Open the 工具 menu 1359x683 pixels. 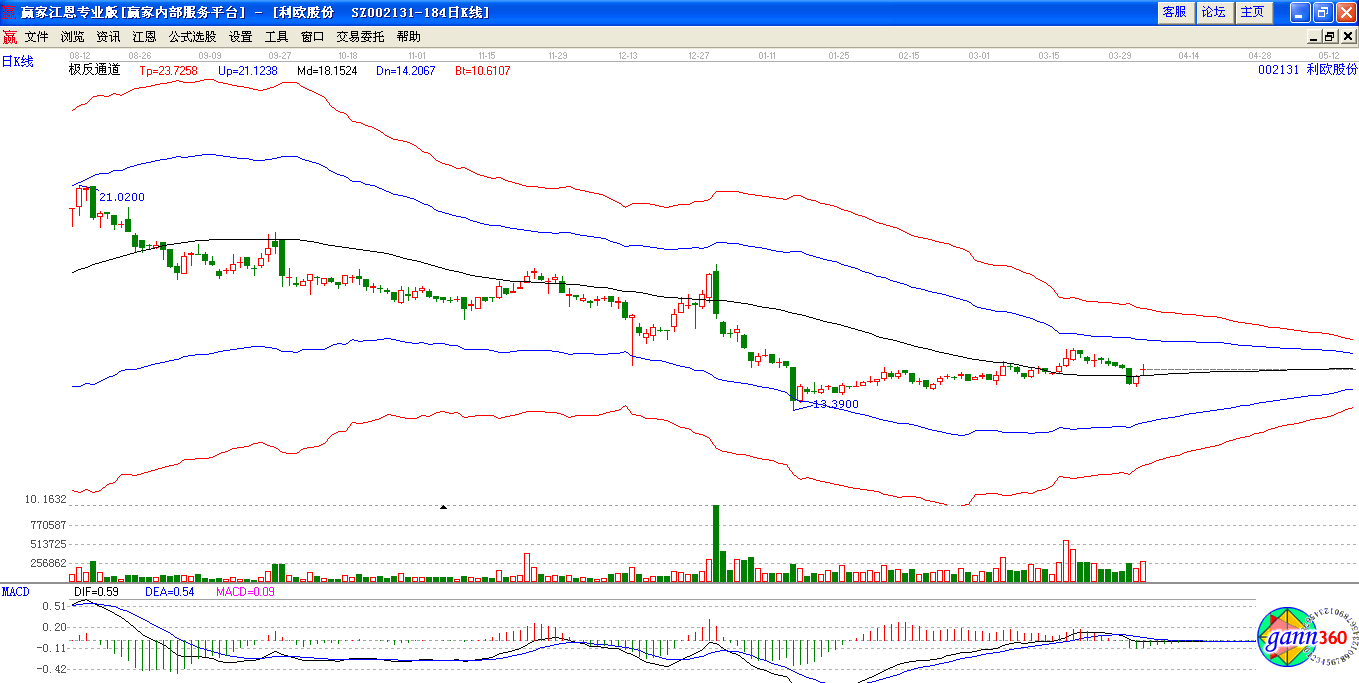click(276, 37)
